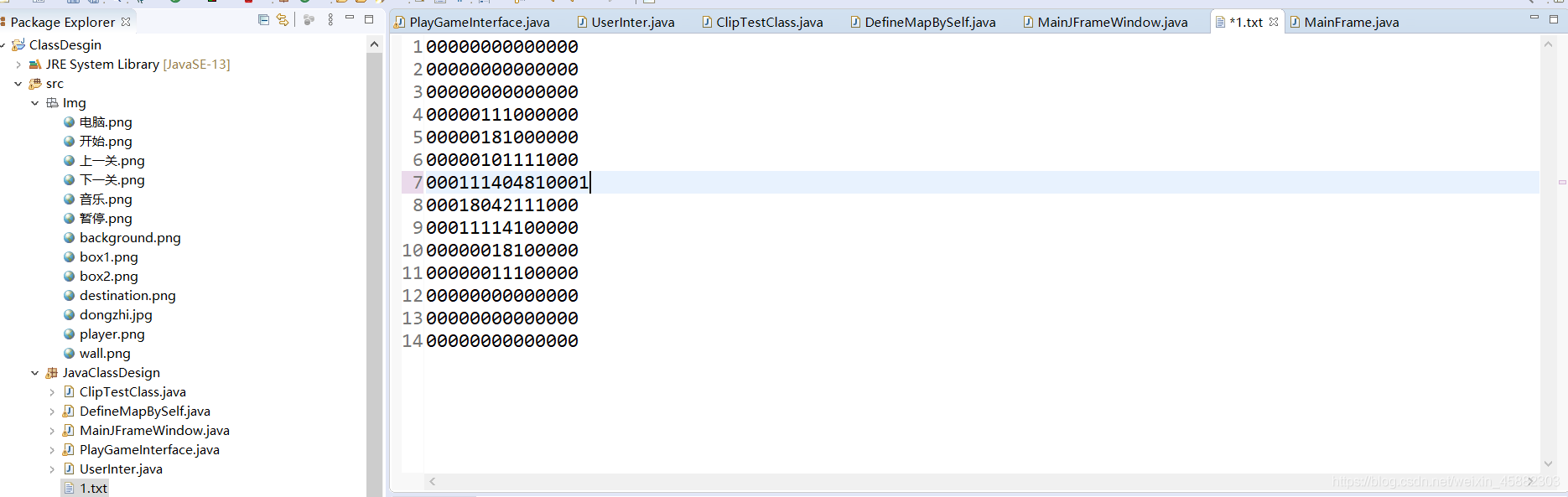Select 电脑.png in Img package
The height and width of the screenshot is (497, 1568).
tap(106, 122)
